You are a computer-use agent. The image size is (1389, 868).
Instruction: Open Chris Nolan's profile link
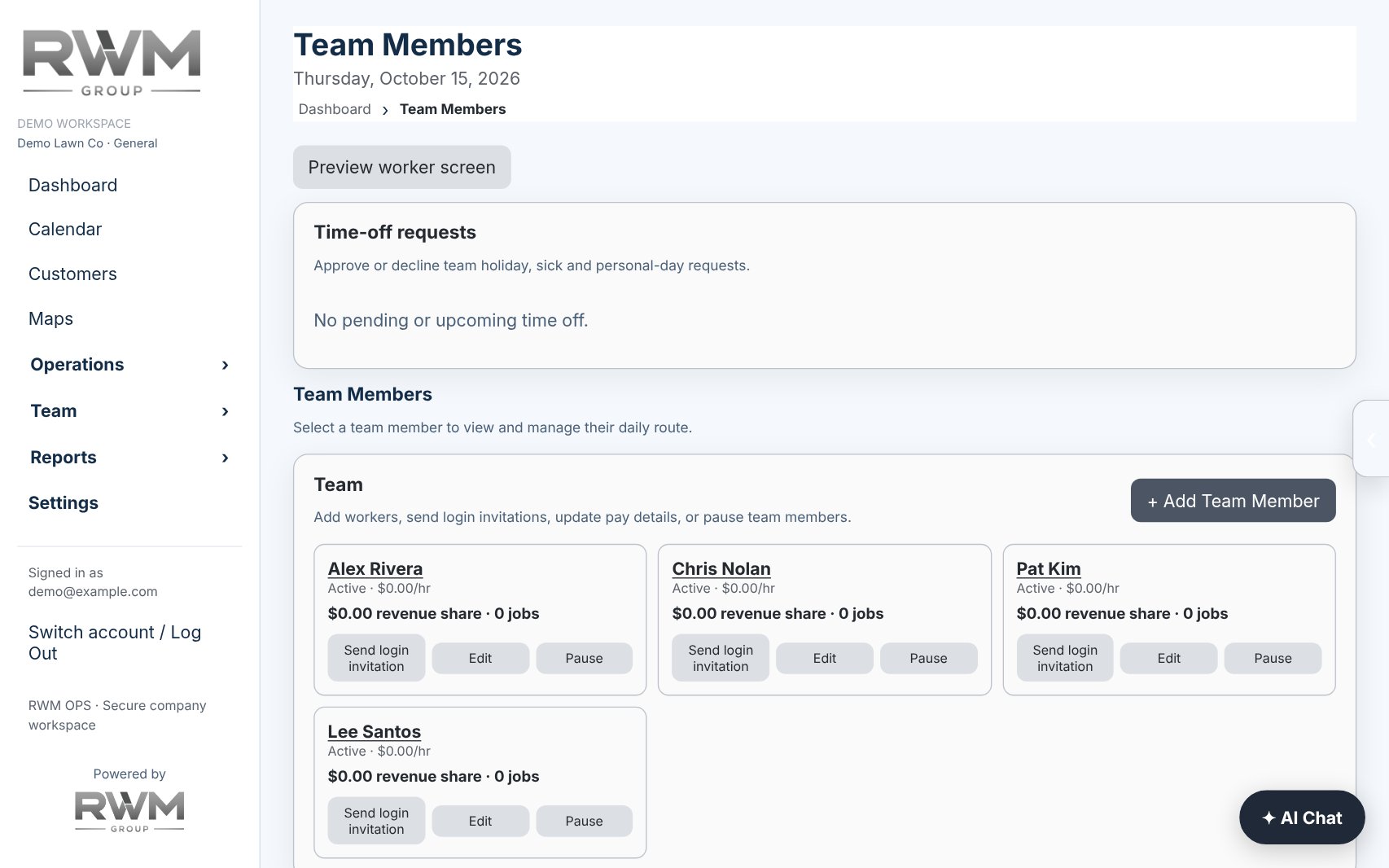pos(721,568)
